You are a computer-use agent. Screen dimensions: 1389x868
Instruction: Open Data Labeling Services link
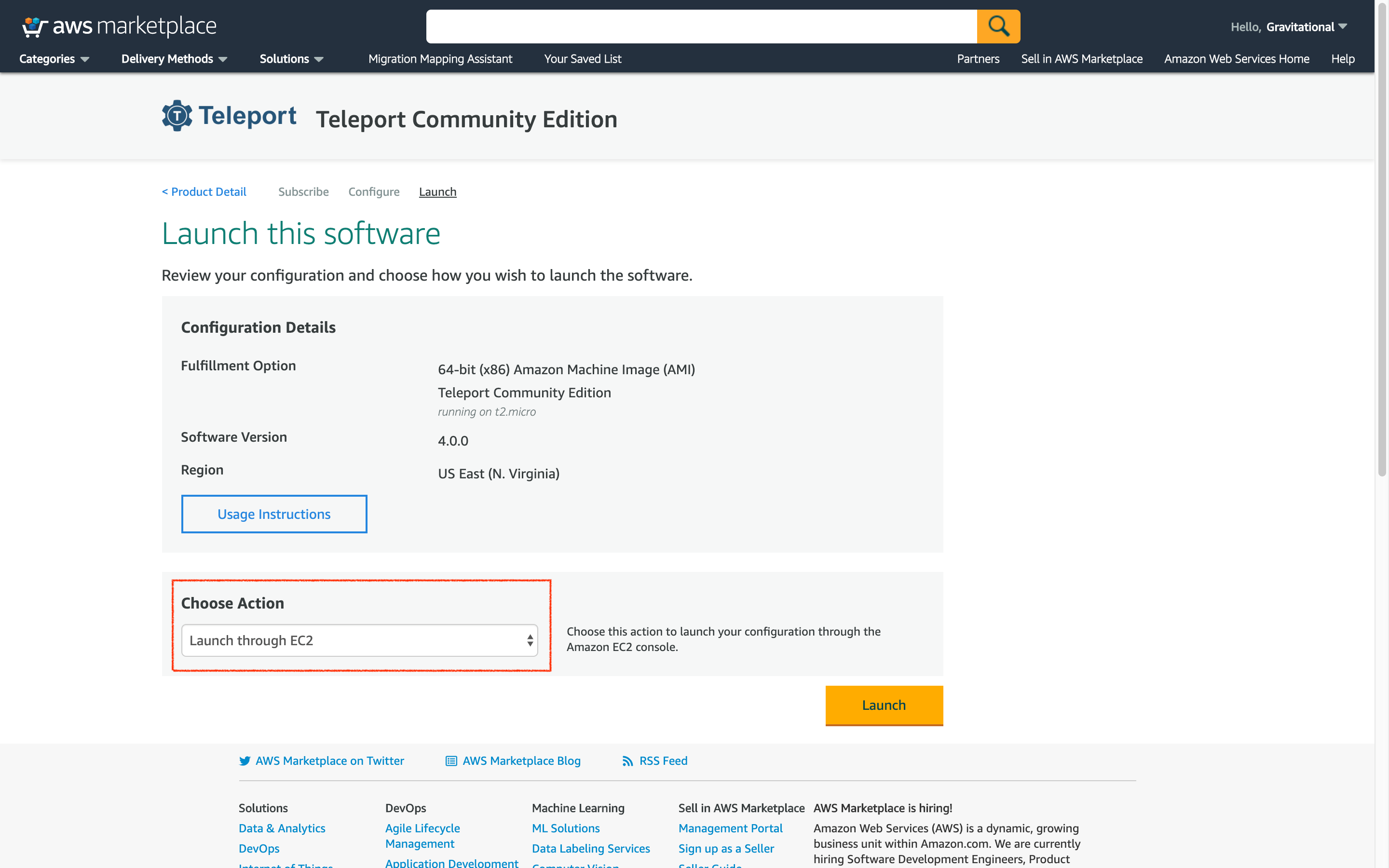pos(591,849)
